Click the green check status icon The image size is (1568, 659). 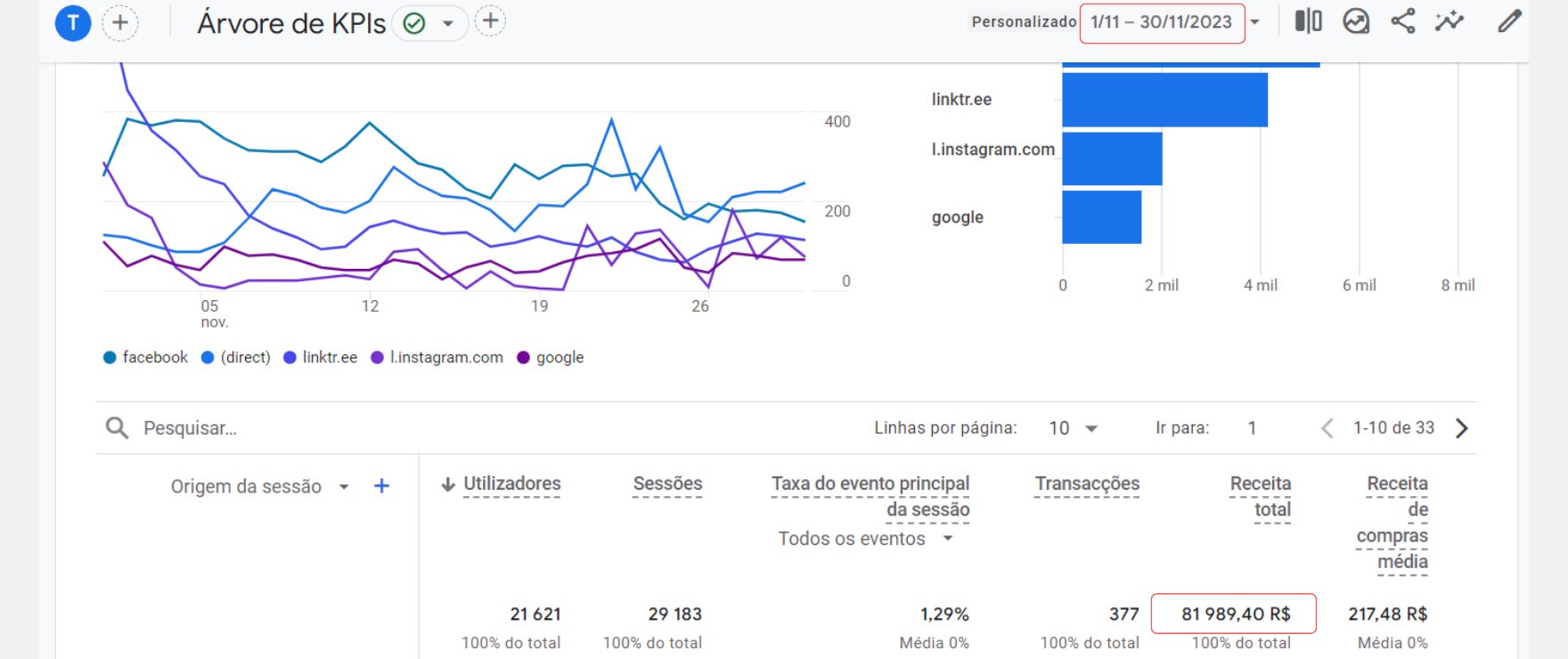point(414,23)
